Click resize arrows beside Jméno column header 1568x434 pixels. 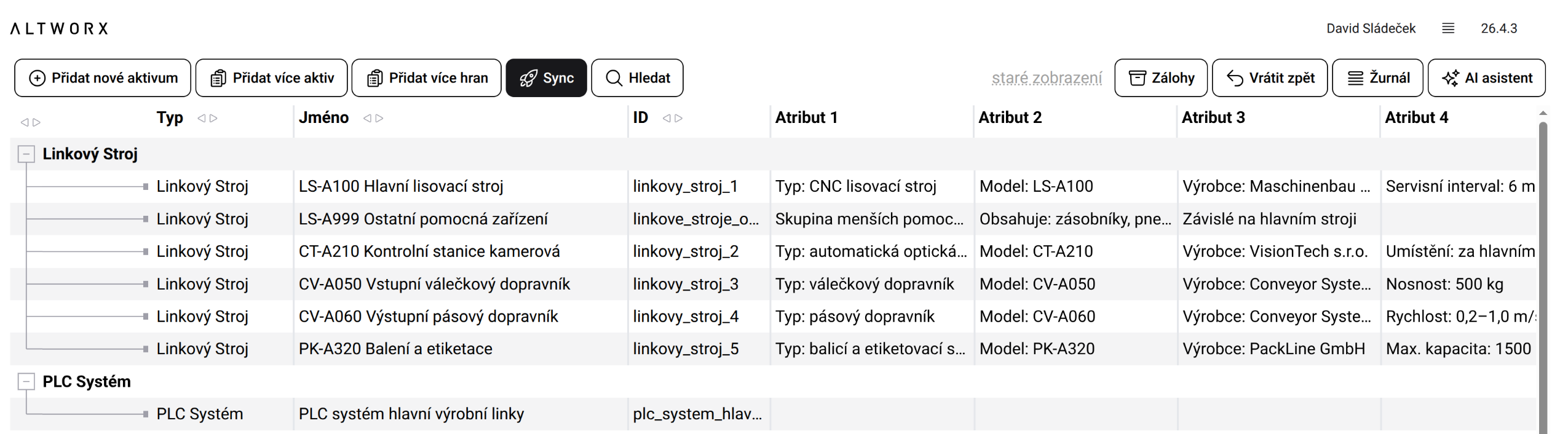pyautogui.click(x=373, y=118)
